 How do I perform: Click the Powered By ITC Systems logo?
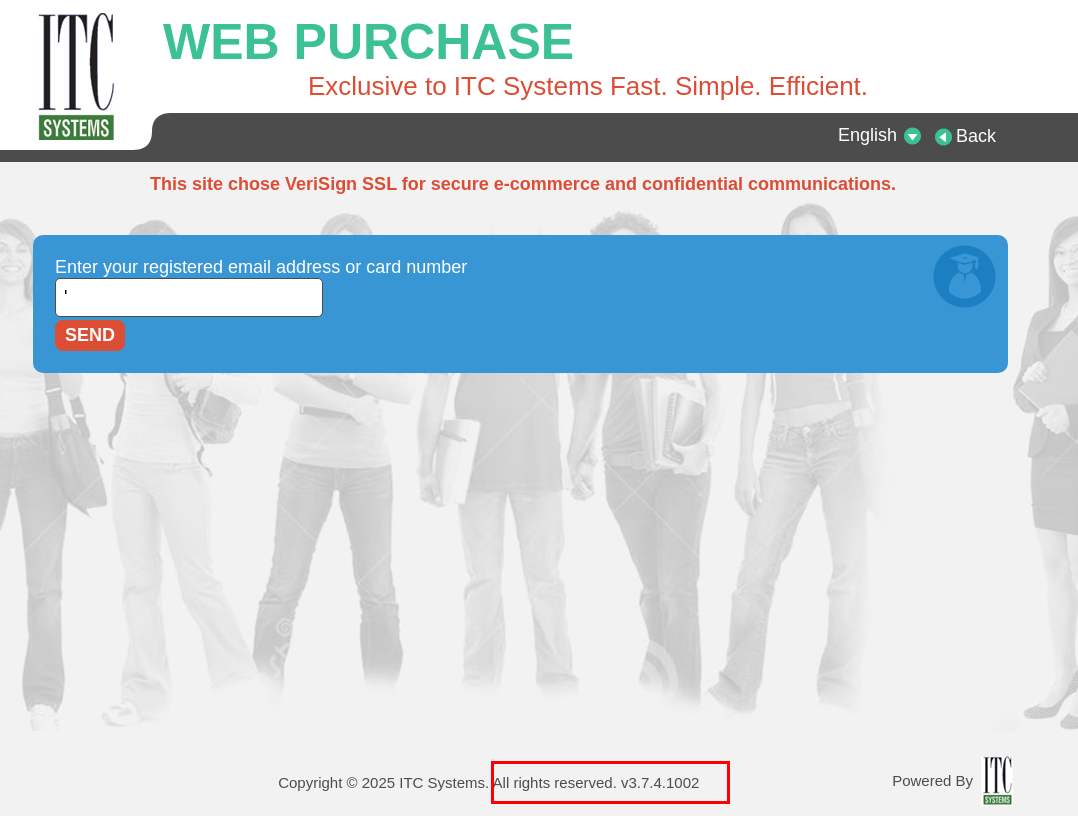tap(997, 780)
